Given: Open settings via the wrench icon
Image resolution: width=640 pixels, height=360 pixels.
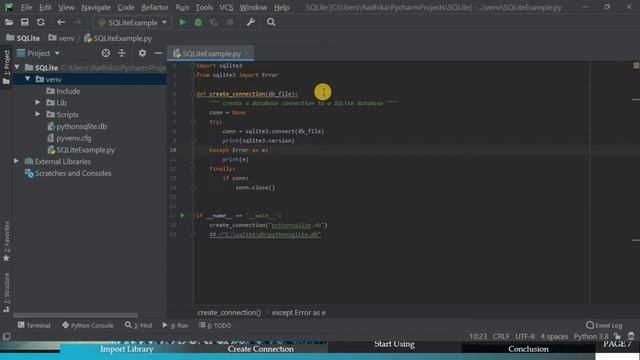Looking at the screenshot, I should click(251, 22).
